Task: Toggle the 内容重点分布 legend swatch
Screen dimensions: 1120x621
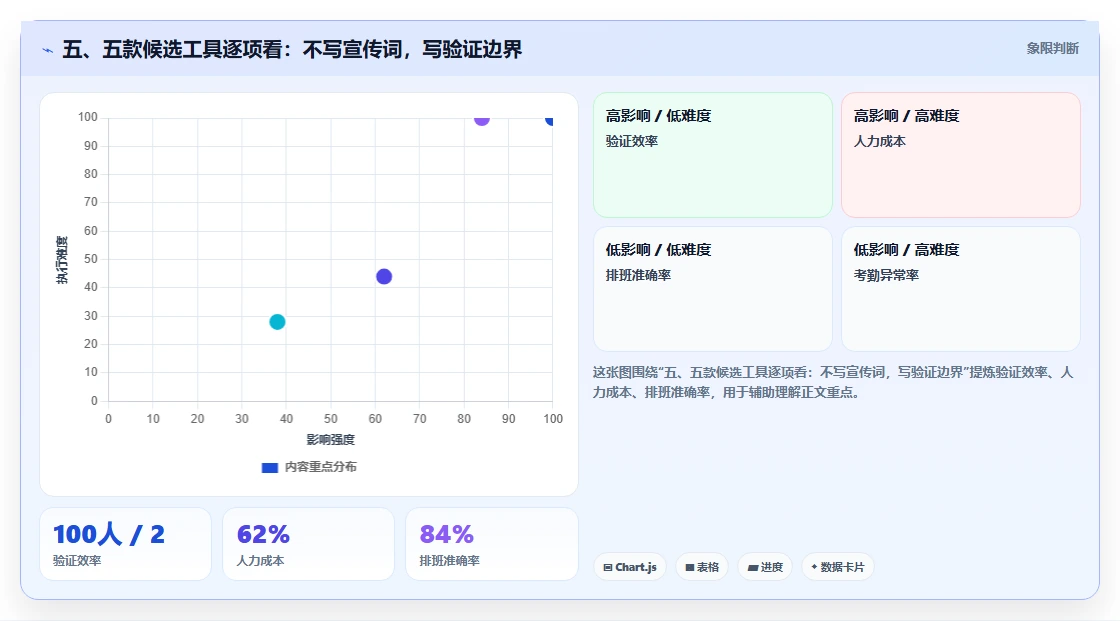Action: click(269, 467)
